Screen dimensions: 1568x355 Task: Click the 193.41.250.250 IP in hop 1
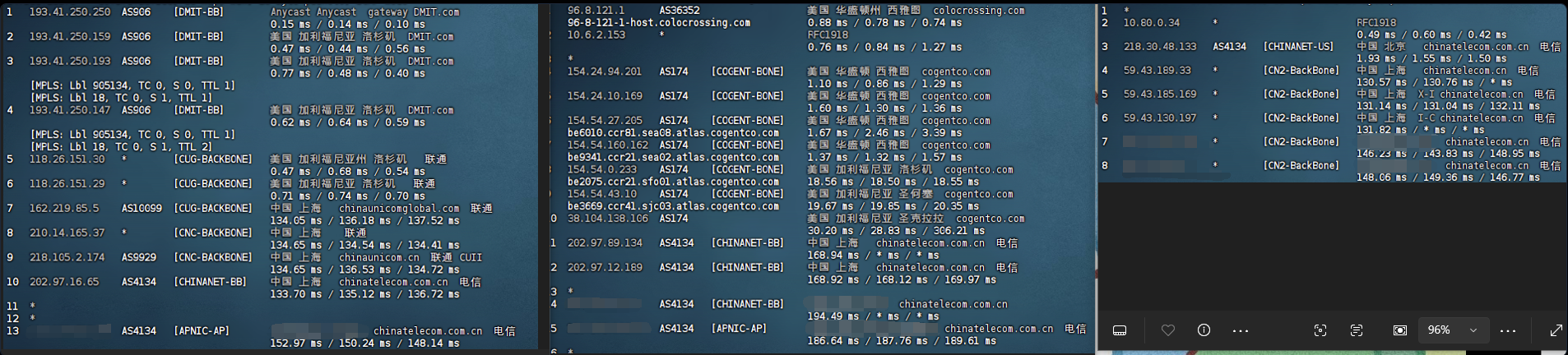[70, 12]
